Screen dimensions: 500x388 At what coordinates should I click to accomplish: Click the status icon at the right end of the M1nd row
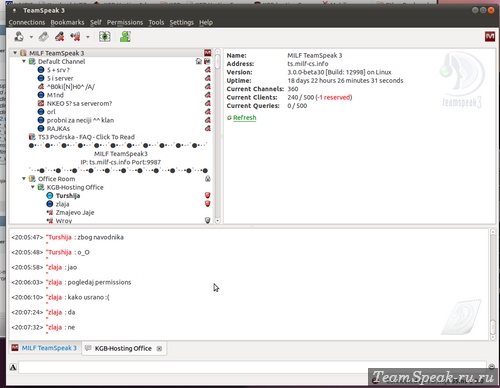point(207,95)
